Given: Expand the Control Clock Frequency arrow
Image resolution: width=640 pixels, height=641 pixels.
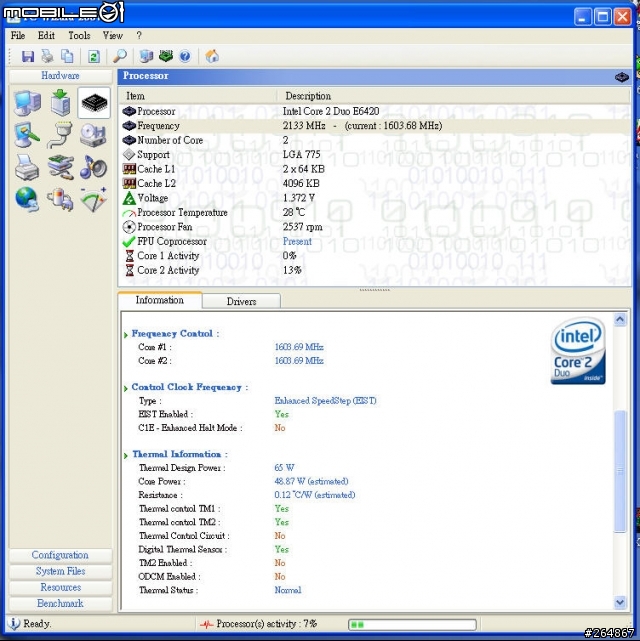Looking at the screenshot, I should point(126,388).
